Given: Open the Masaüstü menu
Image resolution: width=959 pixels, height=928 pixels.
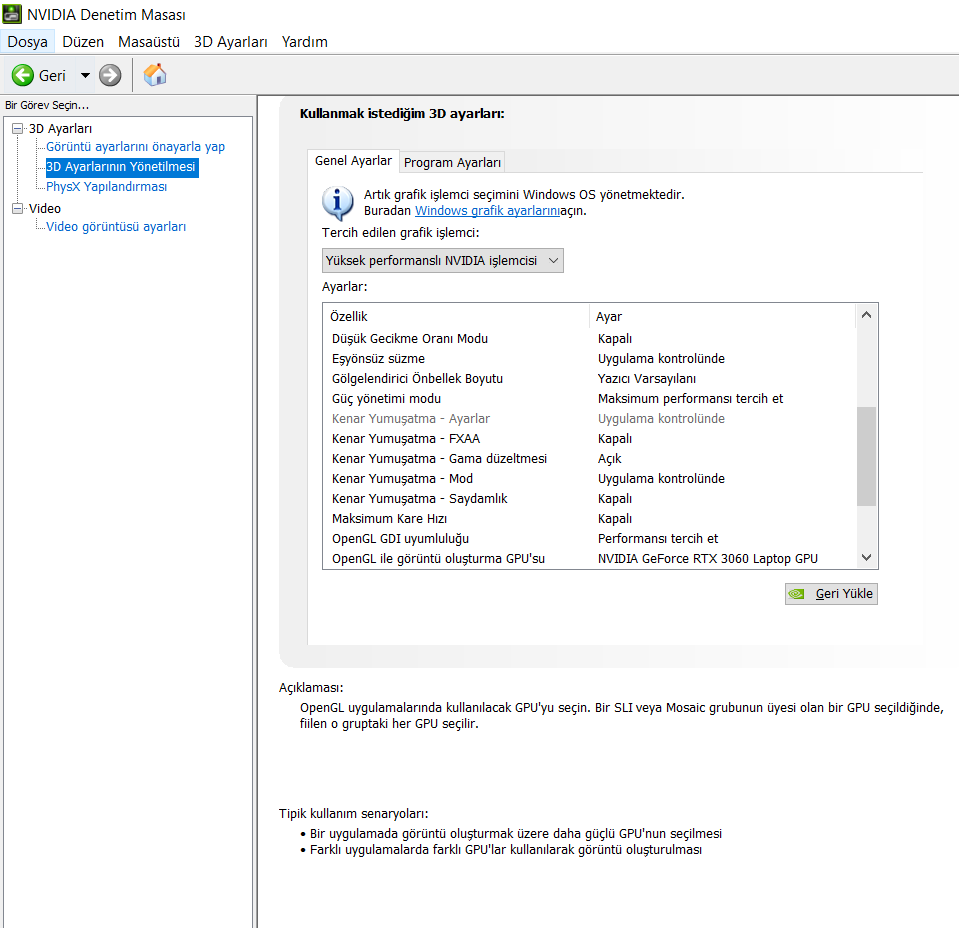Looking at the screenshot, I should [x=149, y=42].
